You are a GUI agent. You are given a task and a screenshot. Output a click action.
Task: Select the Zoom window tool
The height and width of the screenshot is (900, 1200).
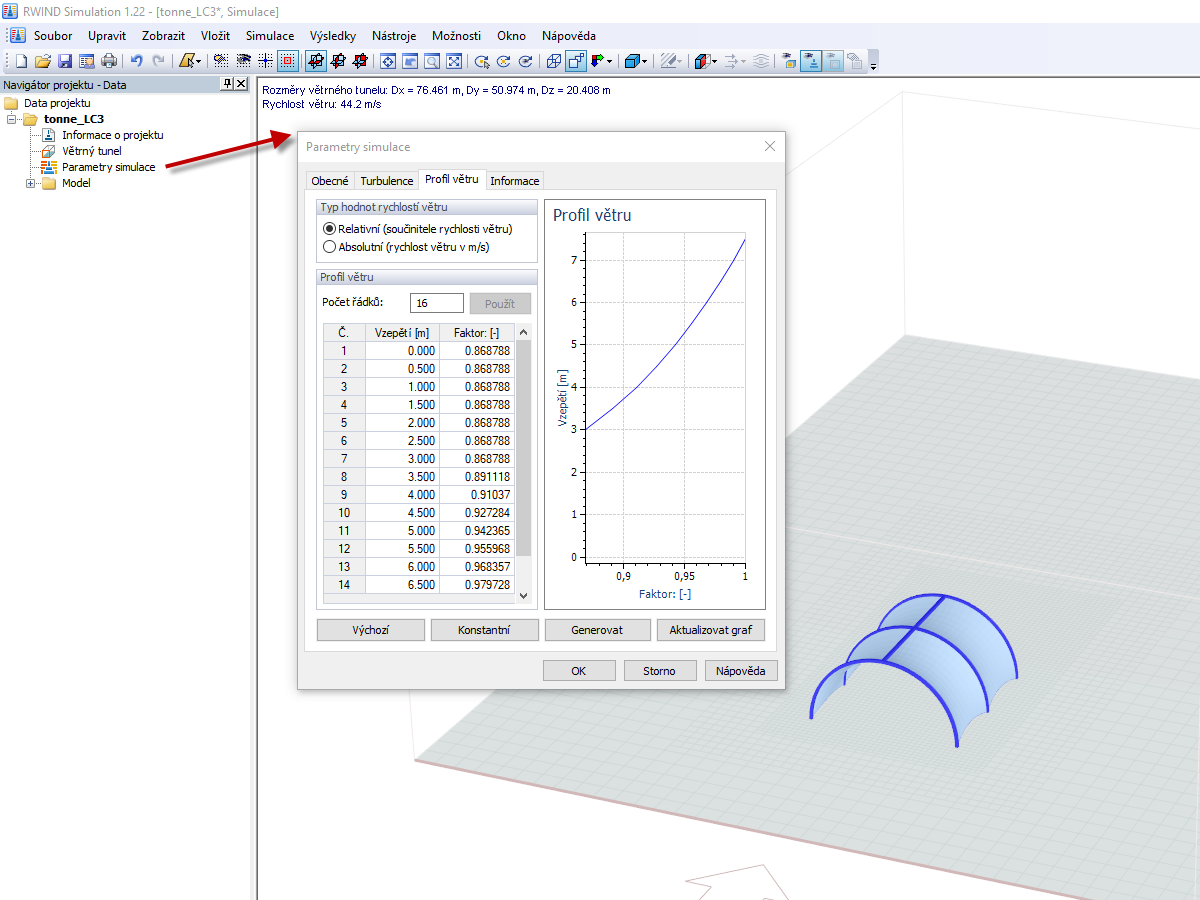click(x=431, y=61)
